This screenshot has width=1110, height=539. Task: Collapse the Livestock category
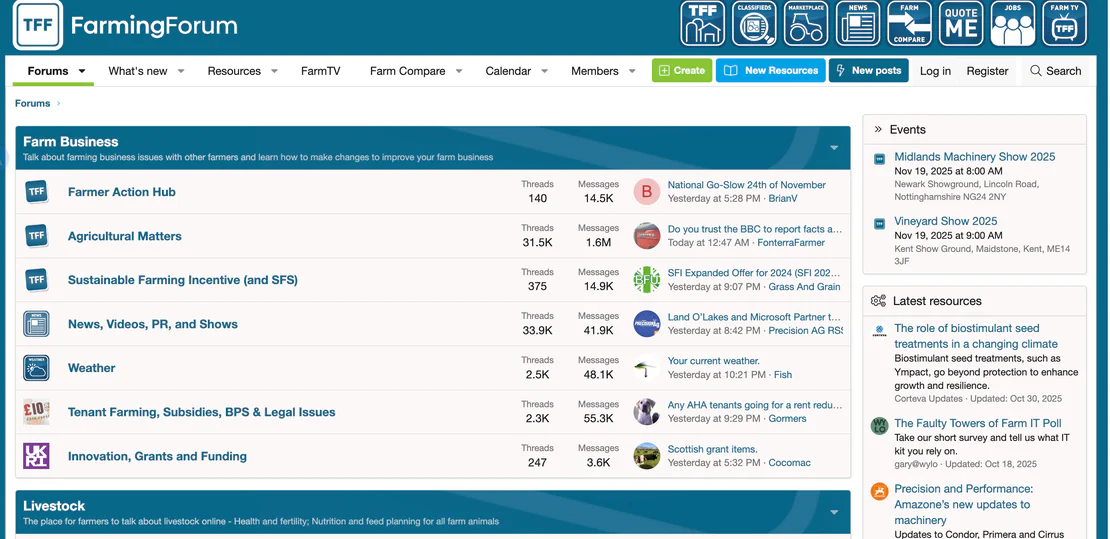(x=834, y=512)
